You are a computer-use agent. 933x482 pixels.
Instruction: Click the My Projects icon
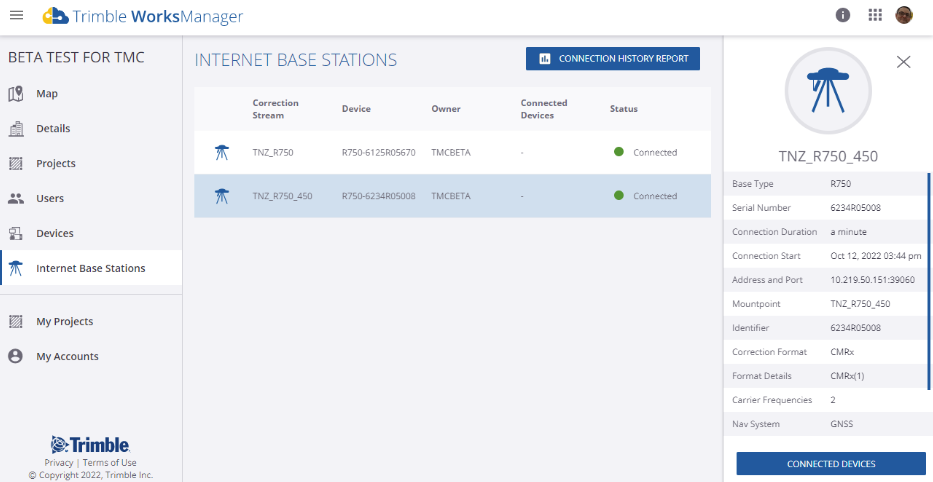pos(16,321)
